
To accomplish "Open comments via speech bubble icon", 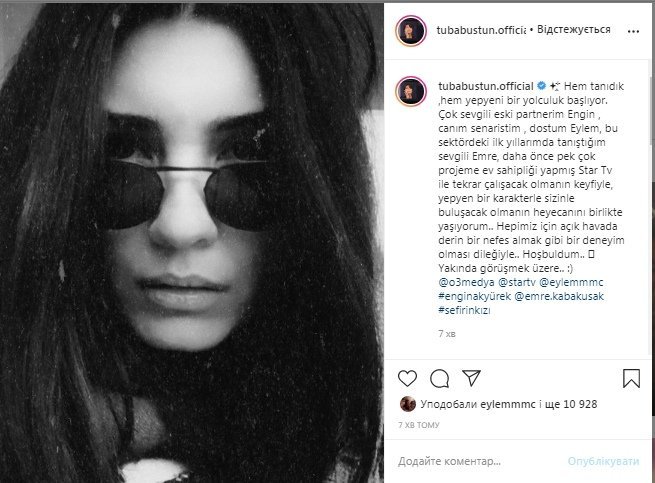I will (x=439, y=378).
